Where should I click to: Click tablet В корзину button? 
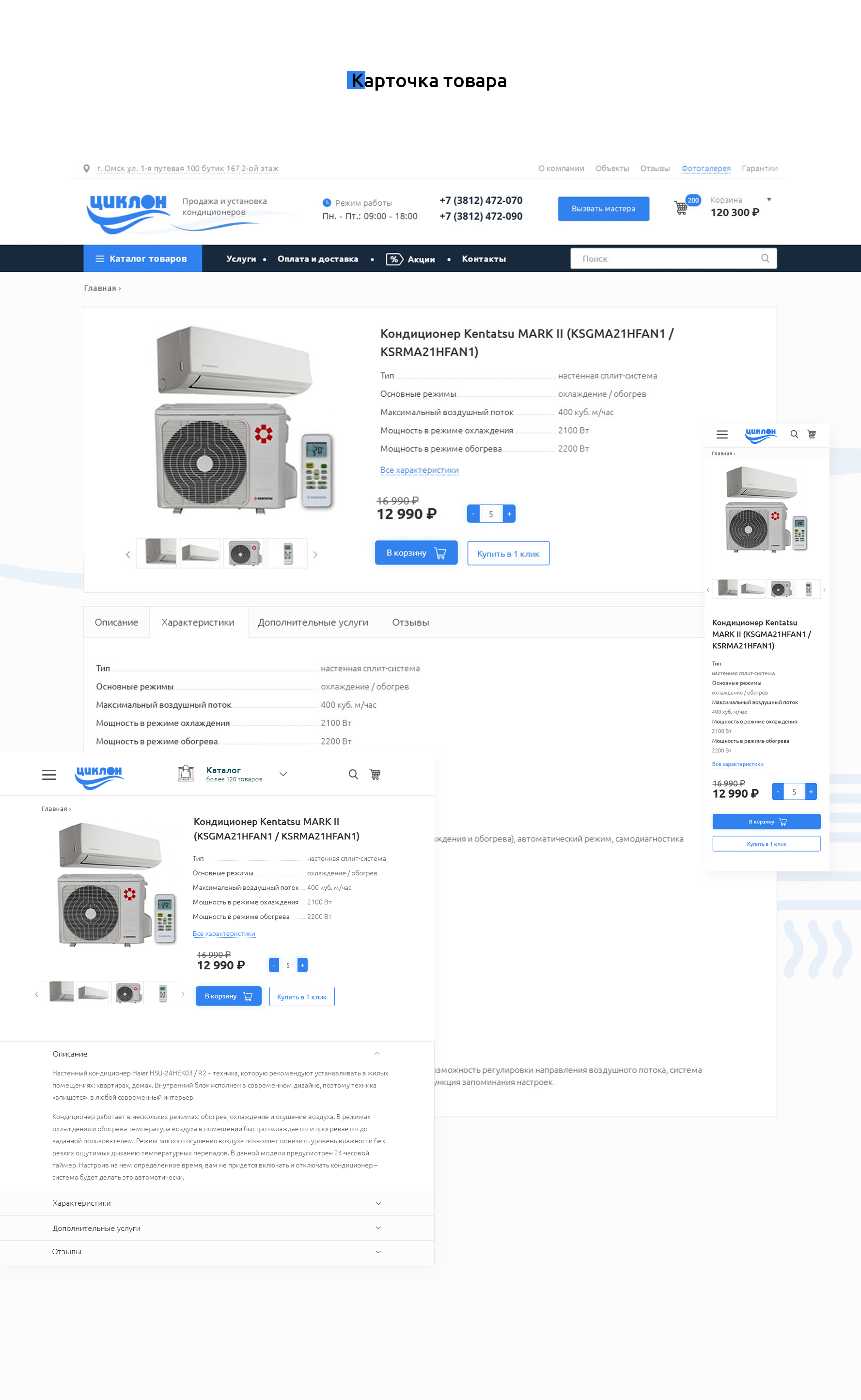(228, 996)
